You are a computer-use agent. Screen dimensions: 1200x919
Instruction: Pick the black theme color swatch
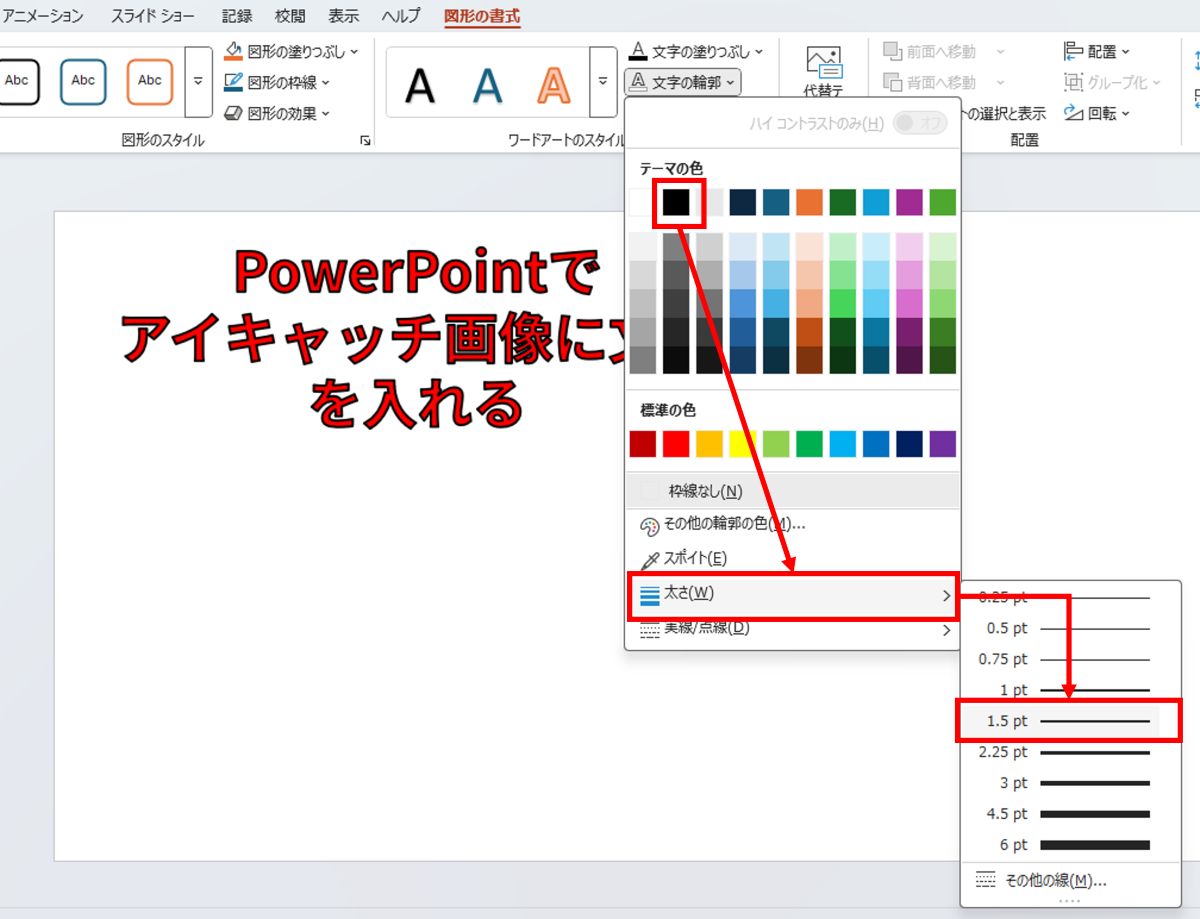pos(677,202)
